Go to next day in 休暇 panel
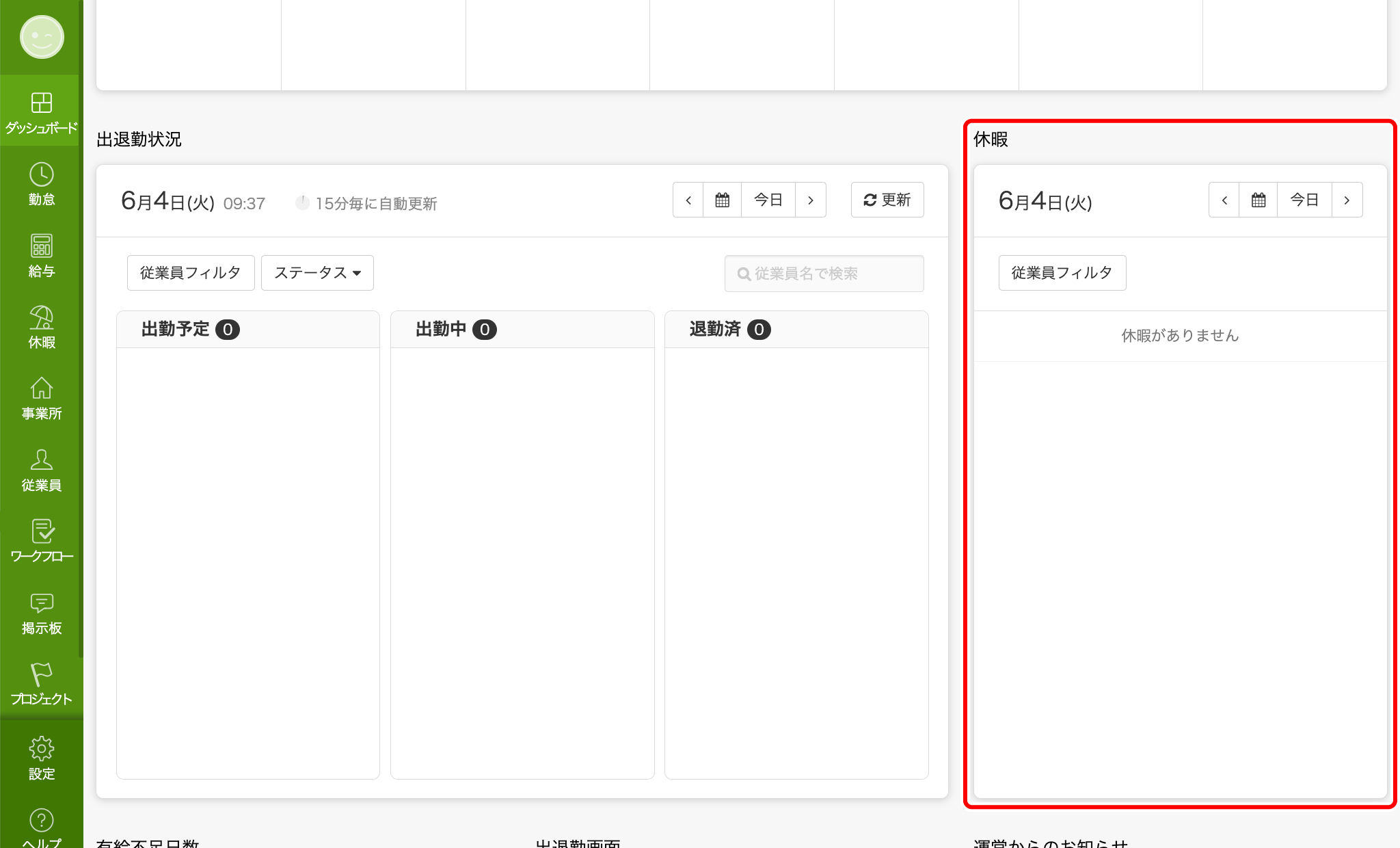 (x=1347, y=200)
